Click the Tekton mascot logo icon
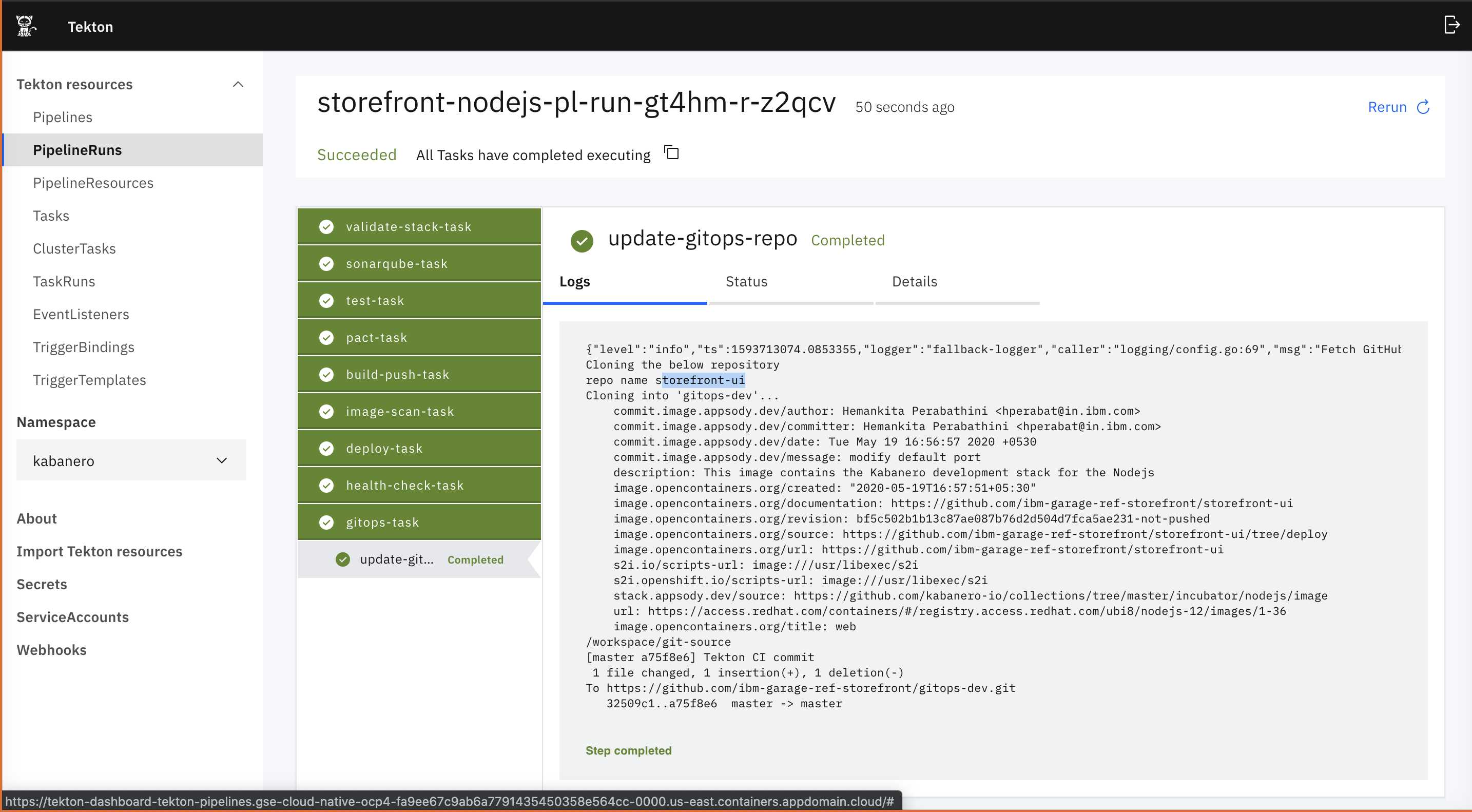Screen dimensions: 1472x812 (25, 26)
